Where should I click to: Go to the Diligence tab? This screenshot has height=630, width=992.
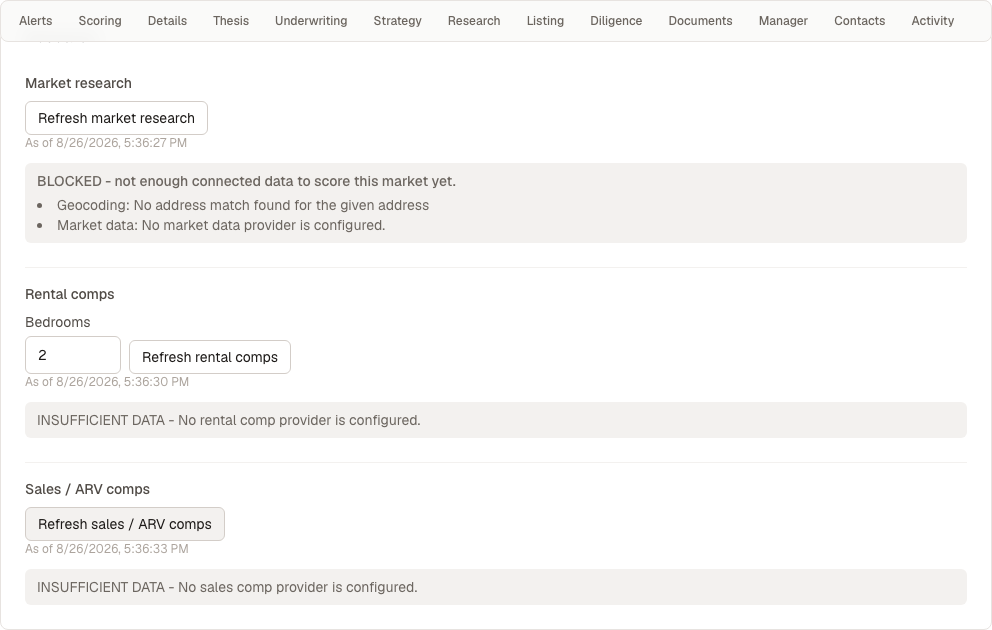[x=616, y=21]
